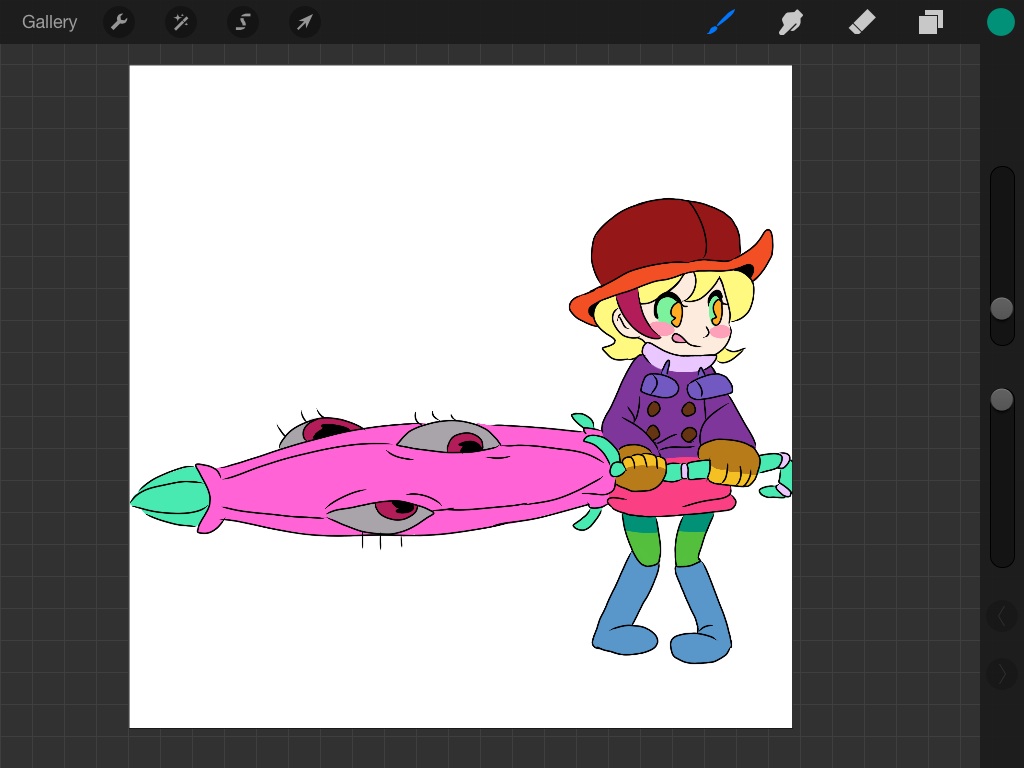
Task: Open the Layers panel
Action: point(931,22)
